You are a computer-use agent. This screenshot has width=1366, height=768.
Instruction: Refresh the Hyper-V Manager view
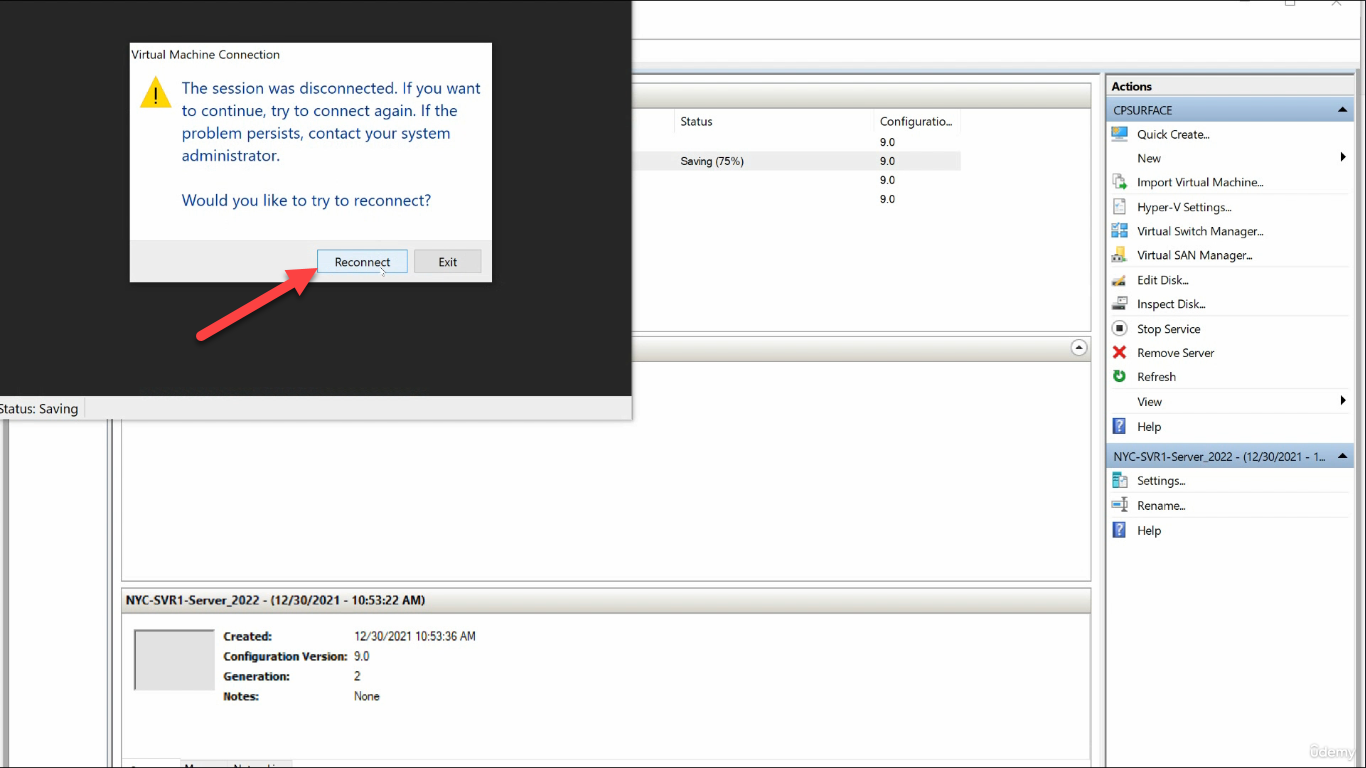click(x=1156, y=377)
